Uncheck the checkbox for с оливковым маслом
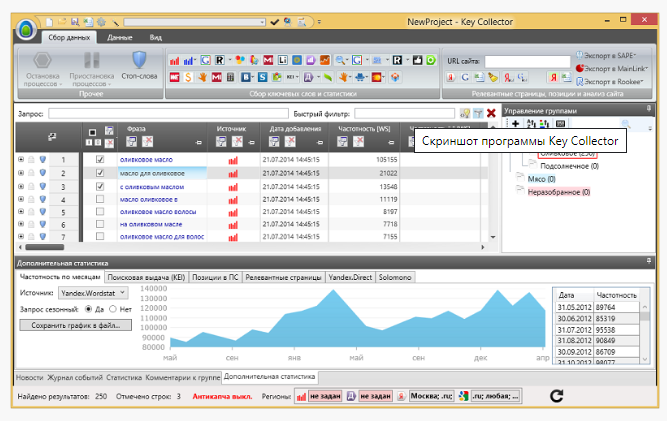 pos(100,186)
